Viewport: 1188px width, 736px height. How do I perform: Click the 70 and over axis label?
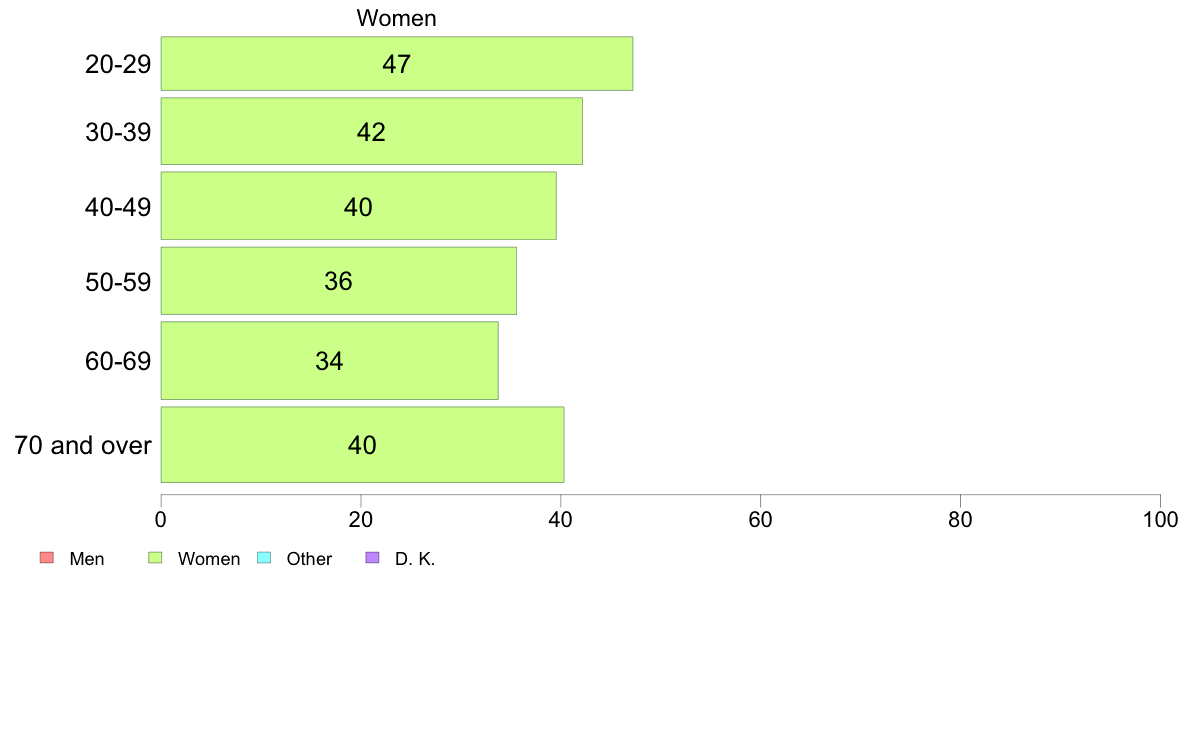click(83, 445)
